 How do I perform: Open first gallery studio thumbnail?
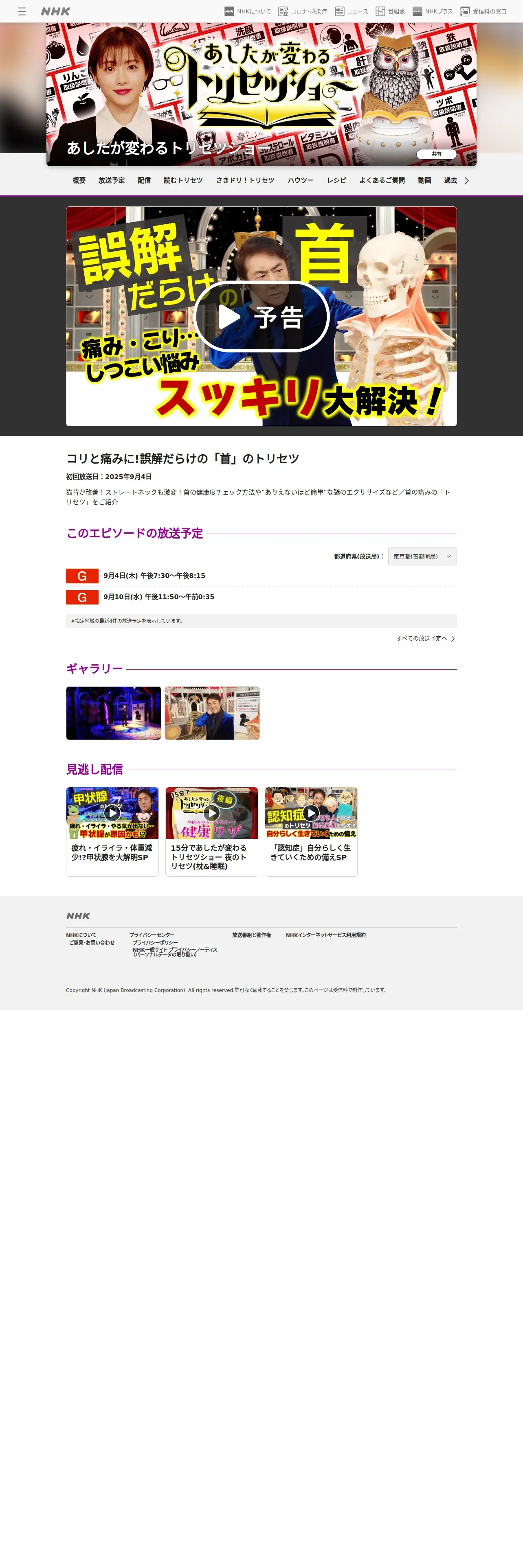point(114,713)
